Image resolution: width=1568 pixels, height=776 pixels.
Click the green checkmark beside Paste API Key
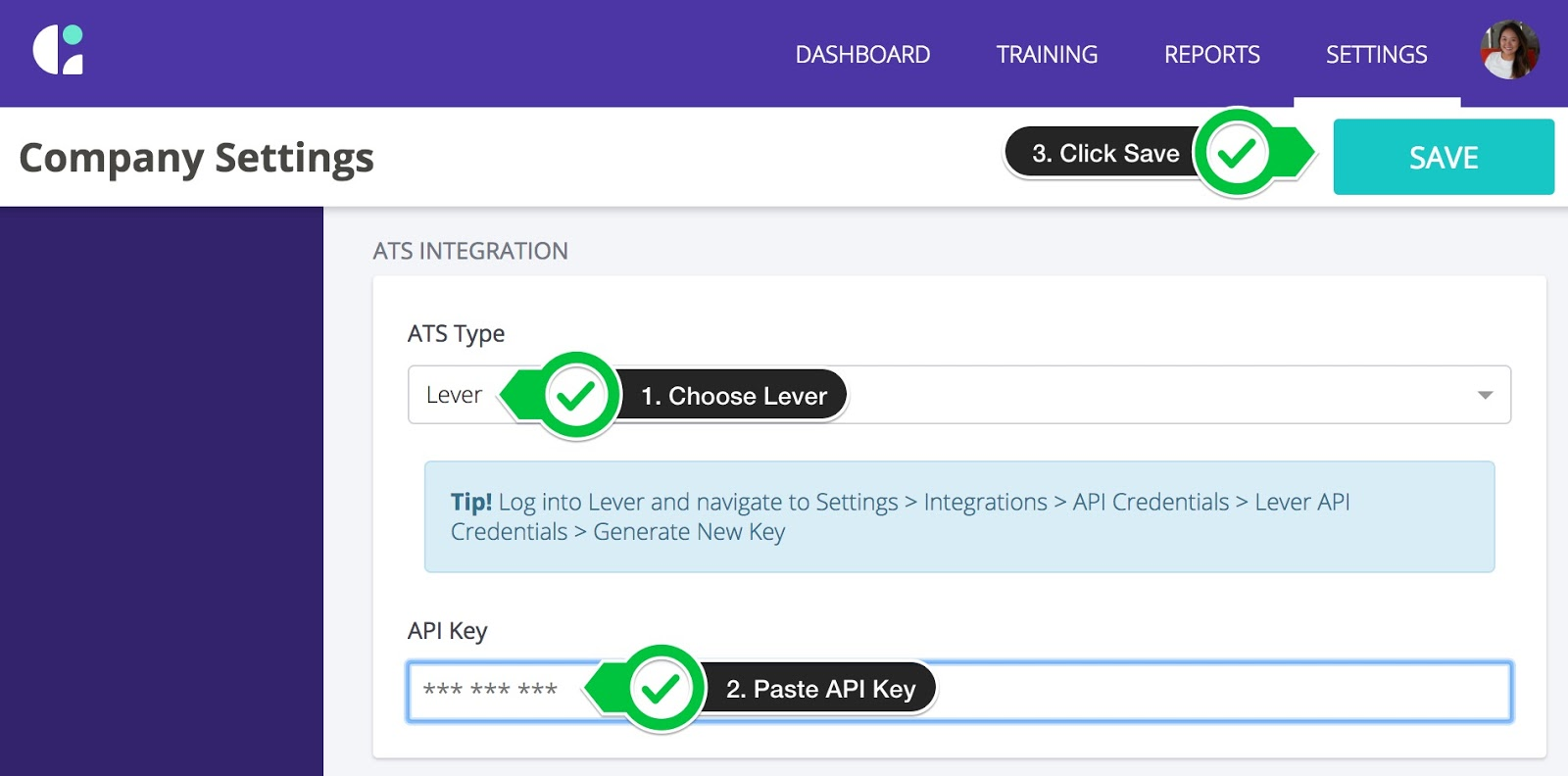[661, 689]
